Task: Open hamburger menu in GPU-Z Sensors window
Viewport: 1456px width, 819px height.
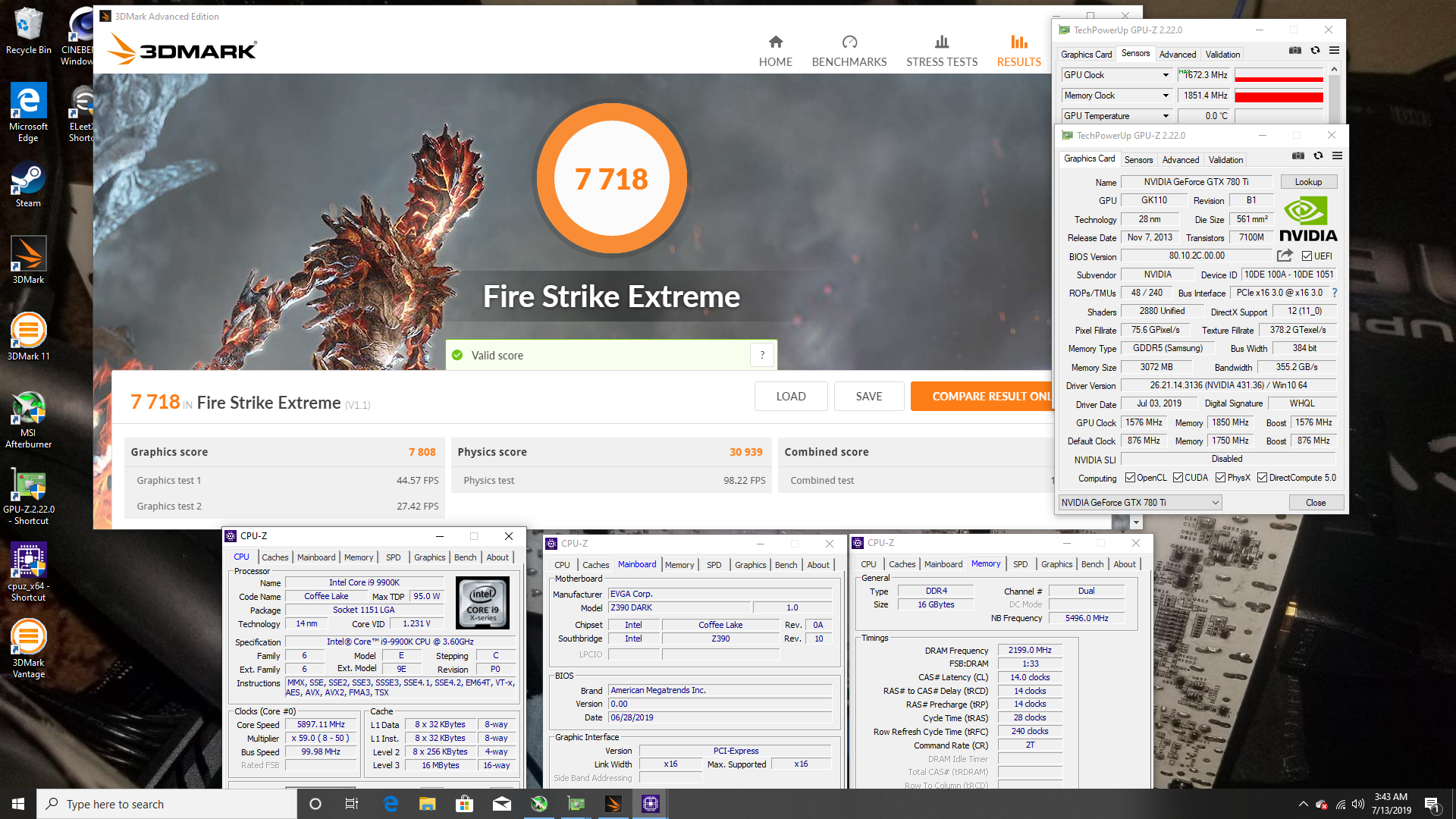Action: [1334, 50]
